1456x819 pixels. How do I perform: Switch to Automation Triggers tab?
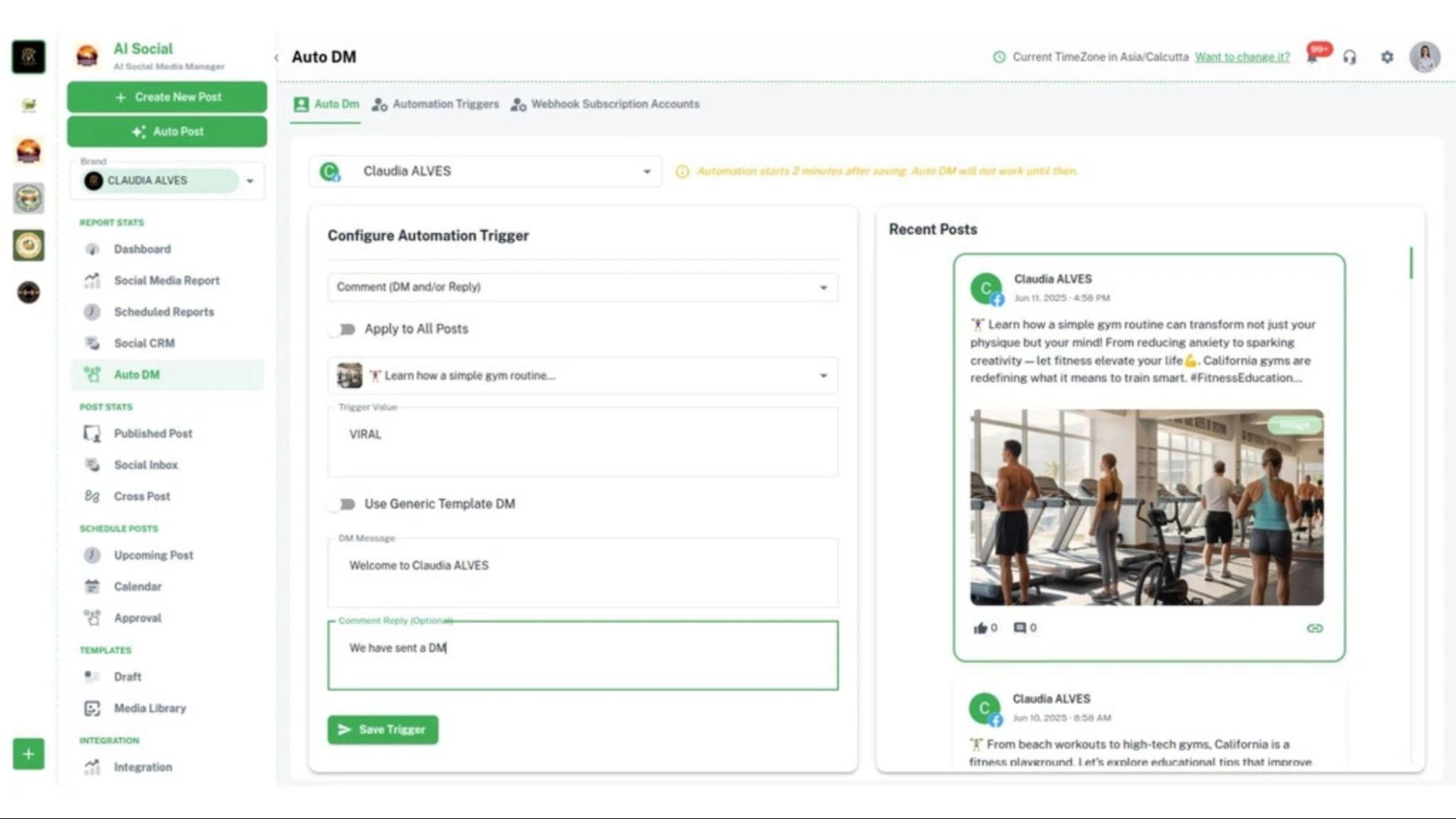436,104
